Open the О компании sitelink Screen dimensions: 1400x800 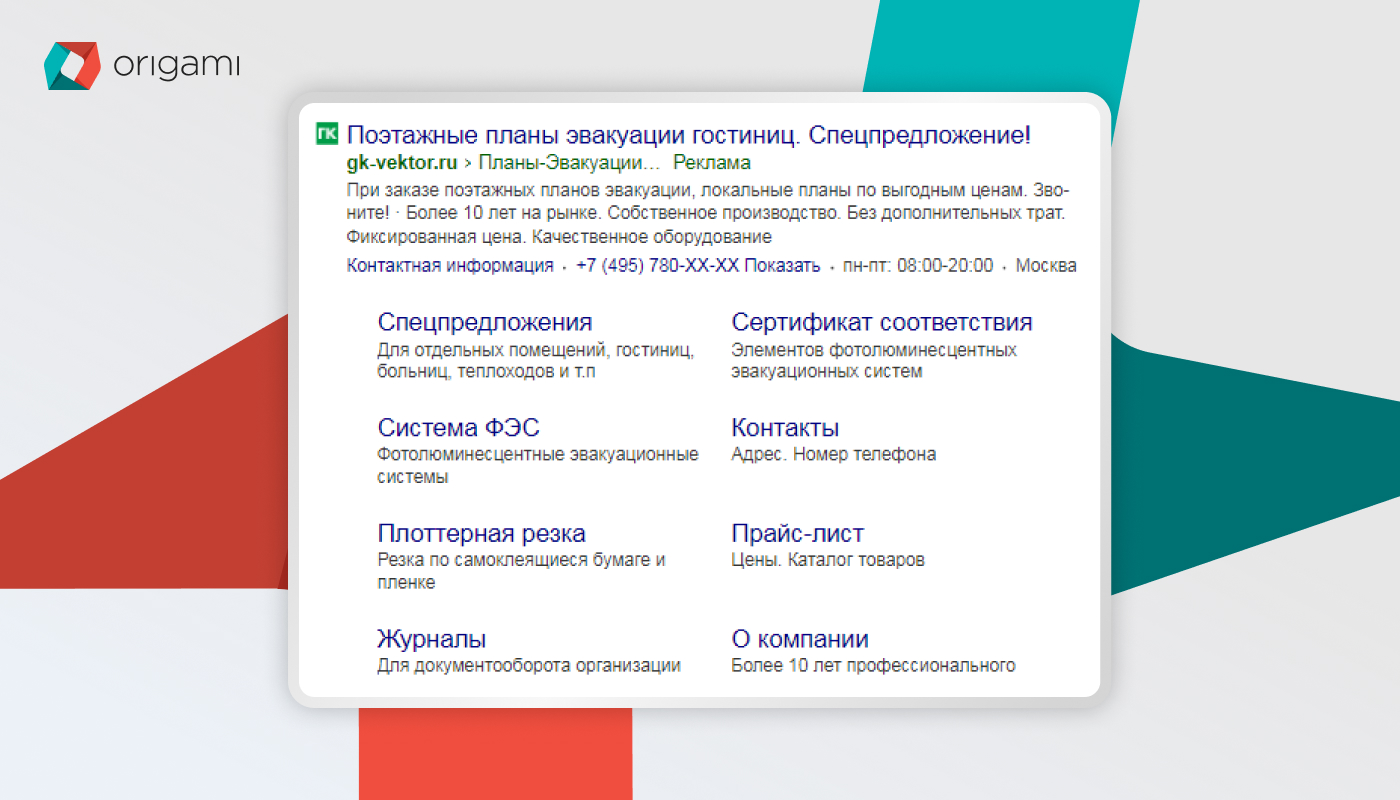coord(800,639)
